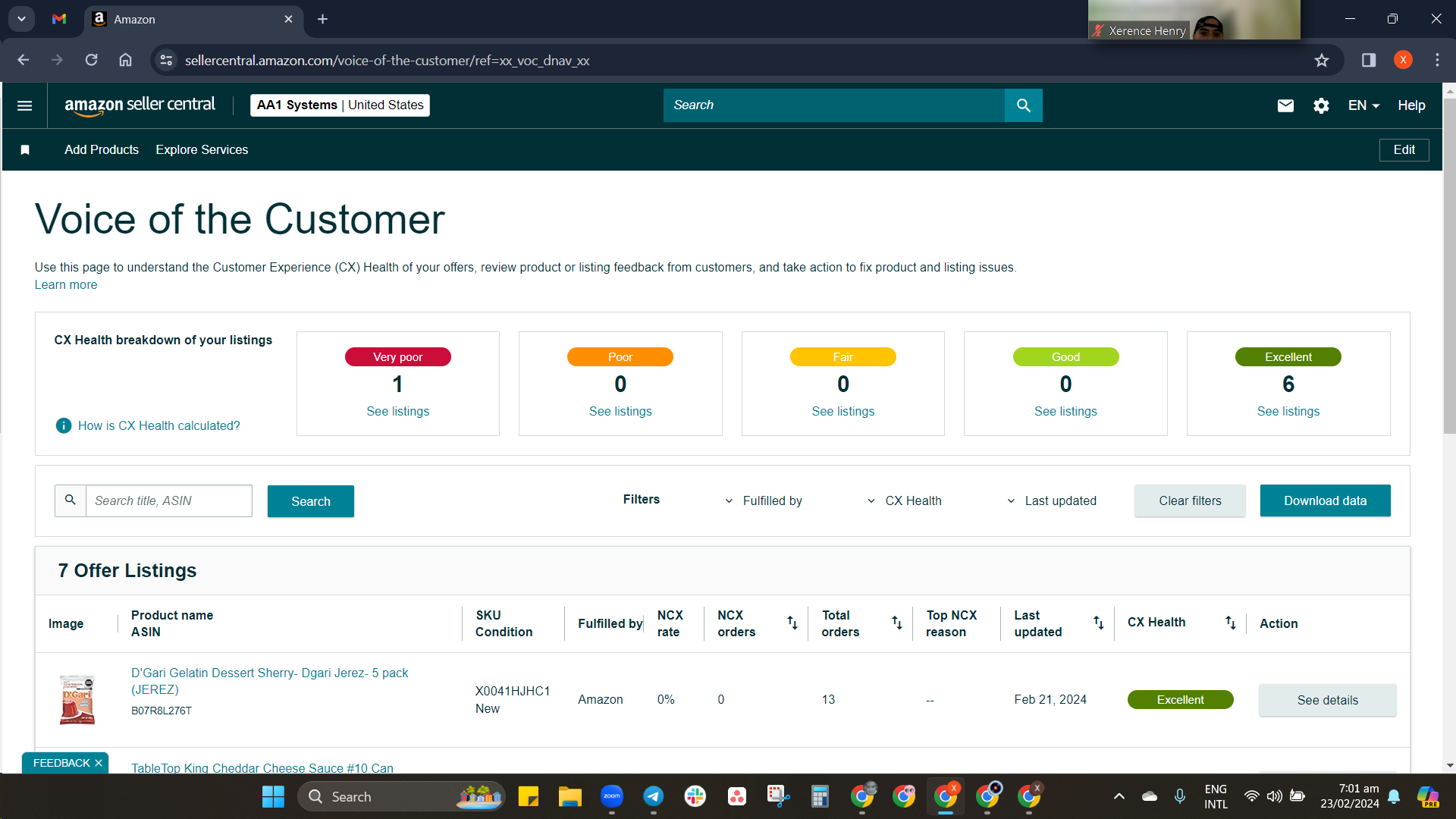Image resolution: width=1456 pixels, height=819 pixels.
Task: Open the EN language dropdown
Action: 1364,105
